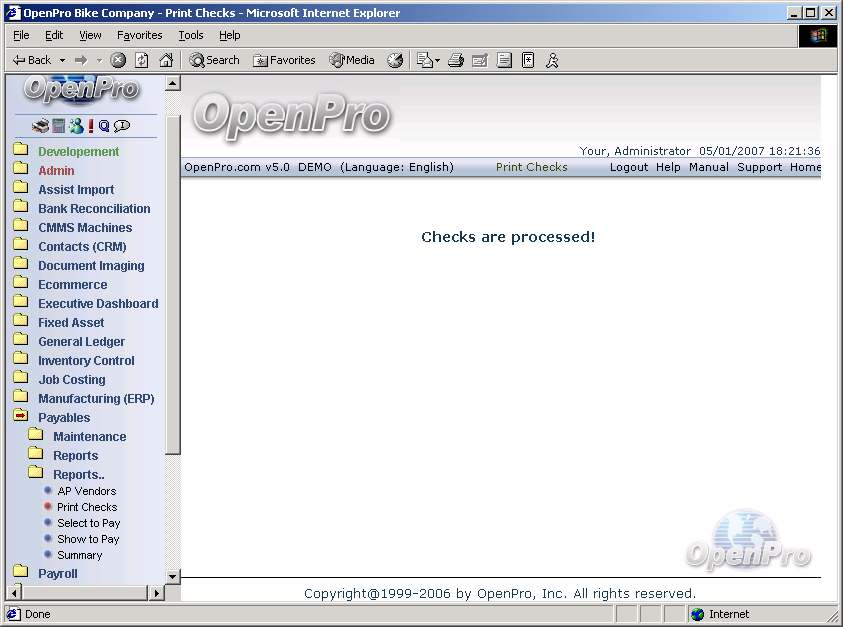The image size is (843, 627).
Task: Expand the Maintenance subfolder under Payables
Action: [89, 437]
